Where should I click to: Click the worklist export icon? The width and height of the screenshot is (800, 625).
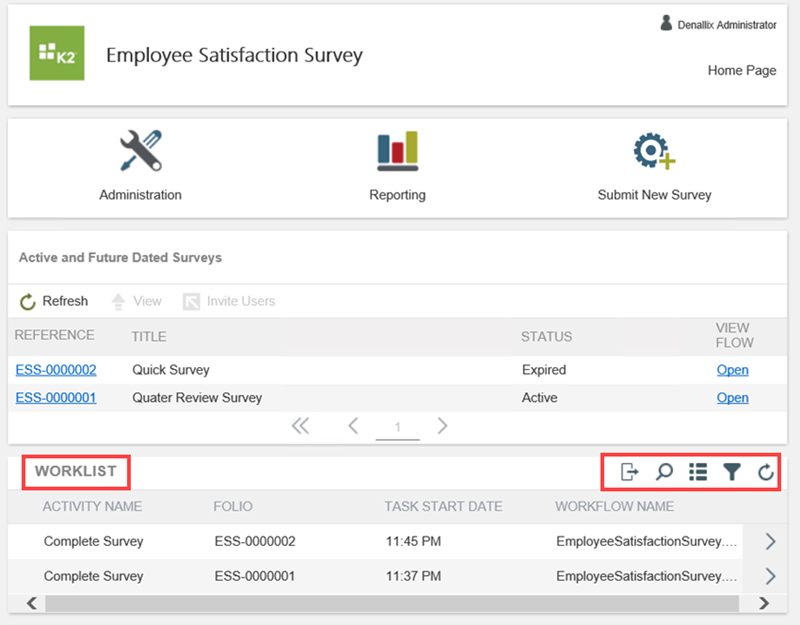point(630,472)
